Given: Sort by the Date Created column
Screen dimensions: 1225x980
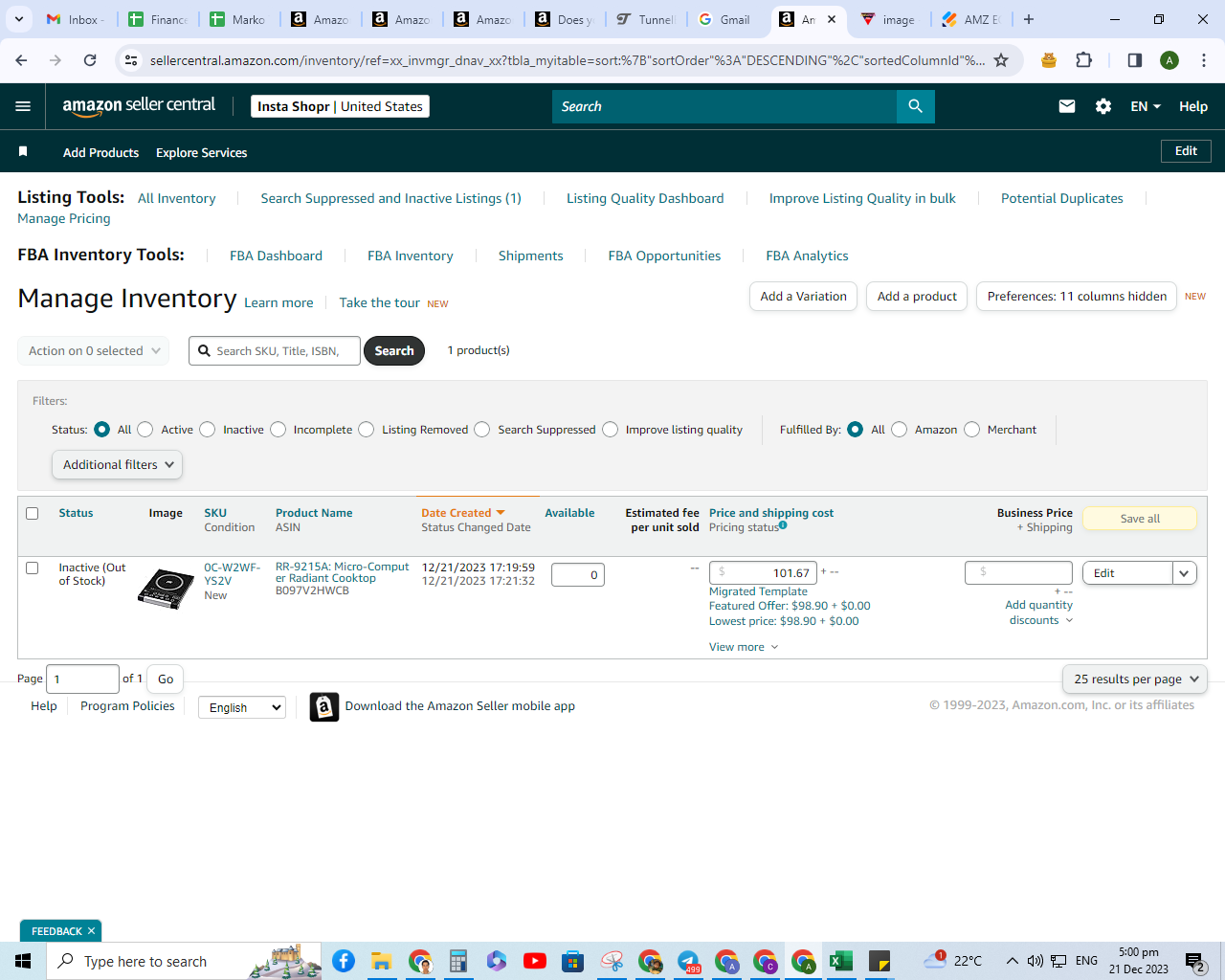Looking at the screenshot, I should tap(463, 513).
